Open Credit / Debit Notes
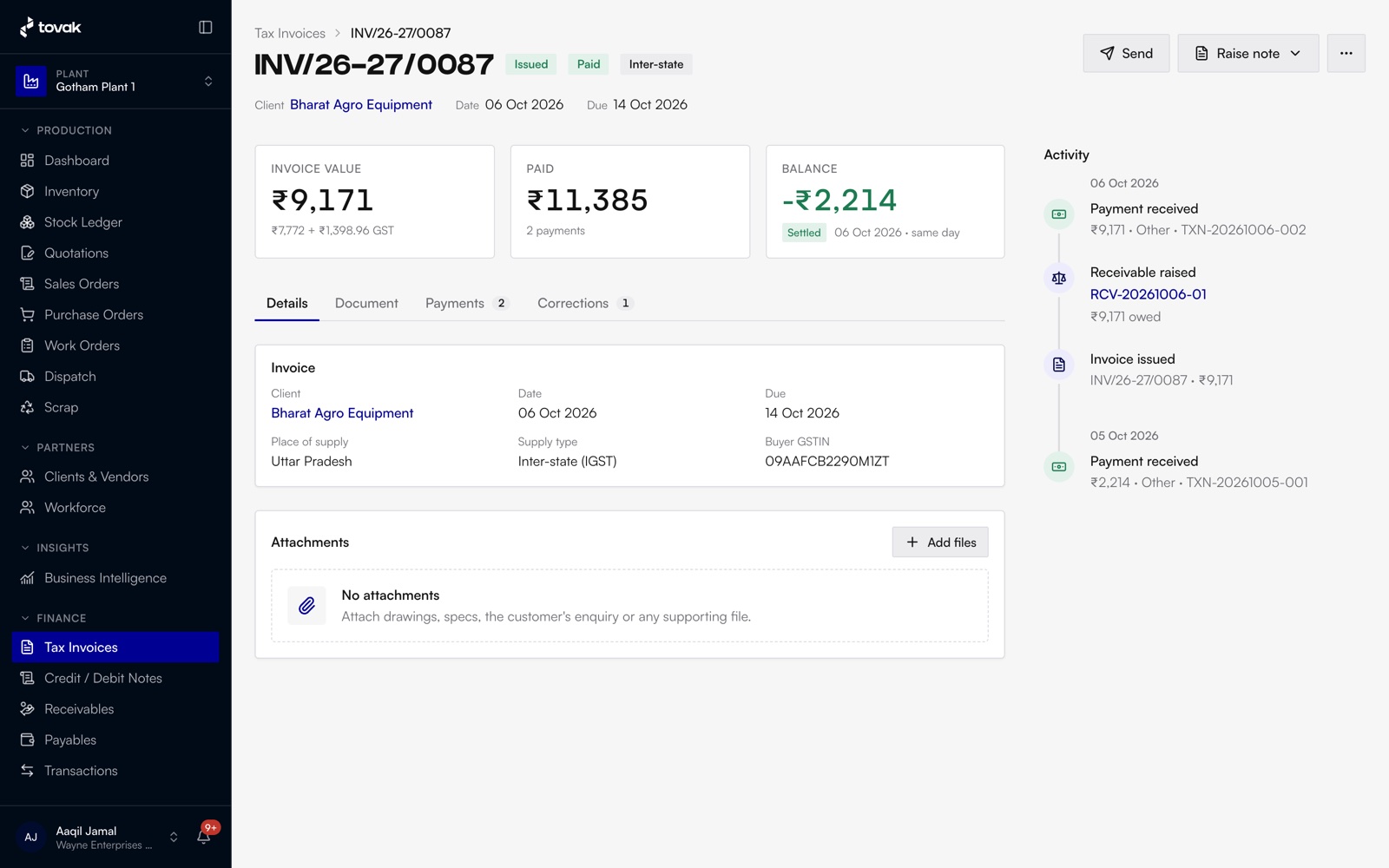The height and width of the screenshot is (868, 1389). 115,678
